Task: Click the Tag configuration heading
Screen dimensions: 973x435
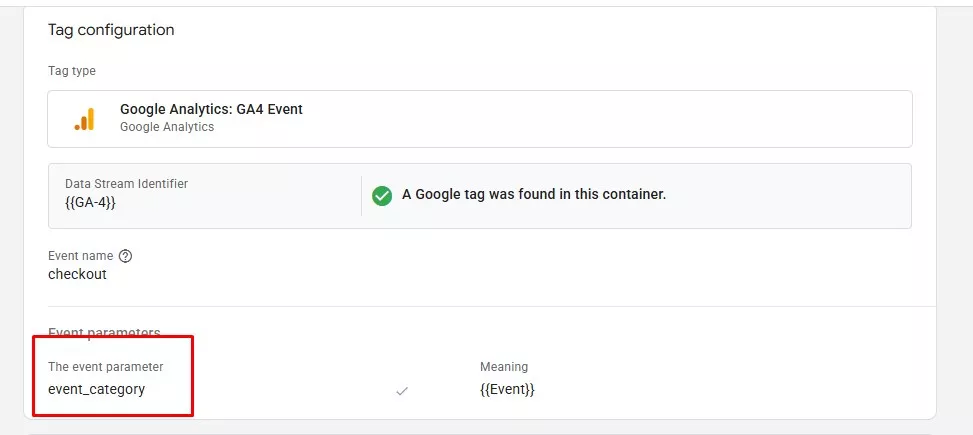Action: coord(111,30)
